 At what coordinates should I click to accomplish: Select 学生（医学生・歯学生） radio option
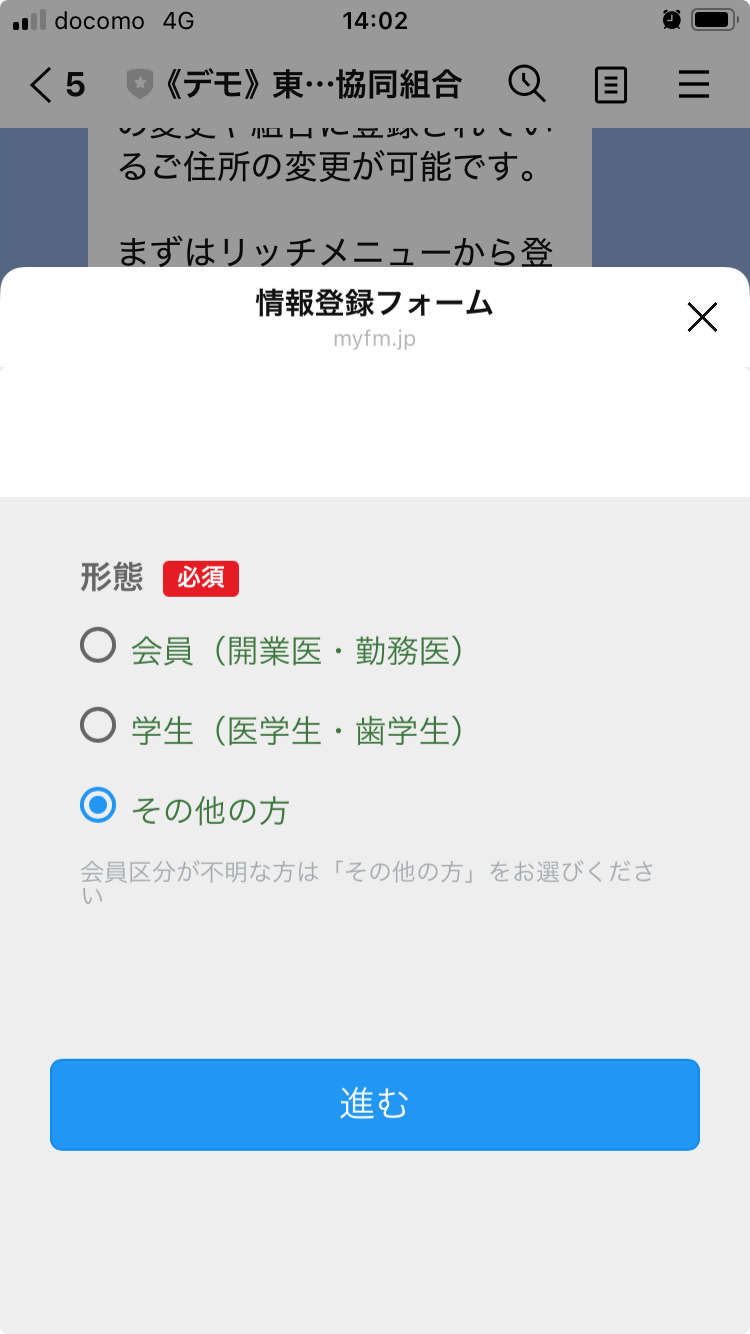98,726
